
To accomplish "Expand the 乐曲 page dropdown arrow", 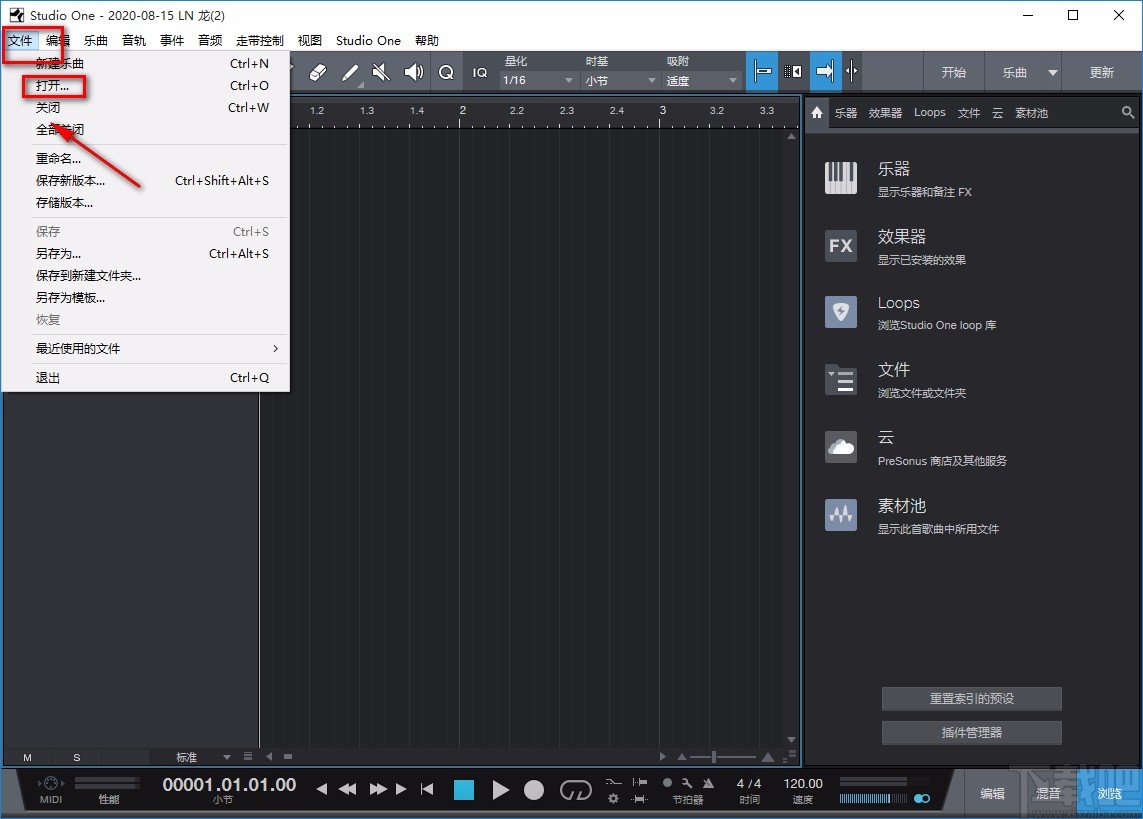I will (1053, 72).
